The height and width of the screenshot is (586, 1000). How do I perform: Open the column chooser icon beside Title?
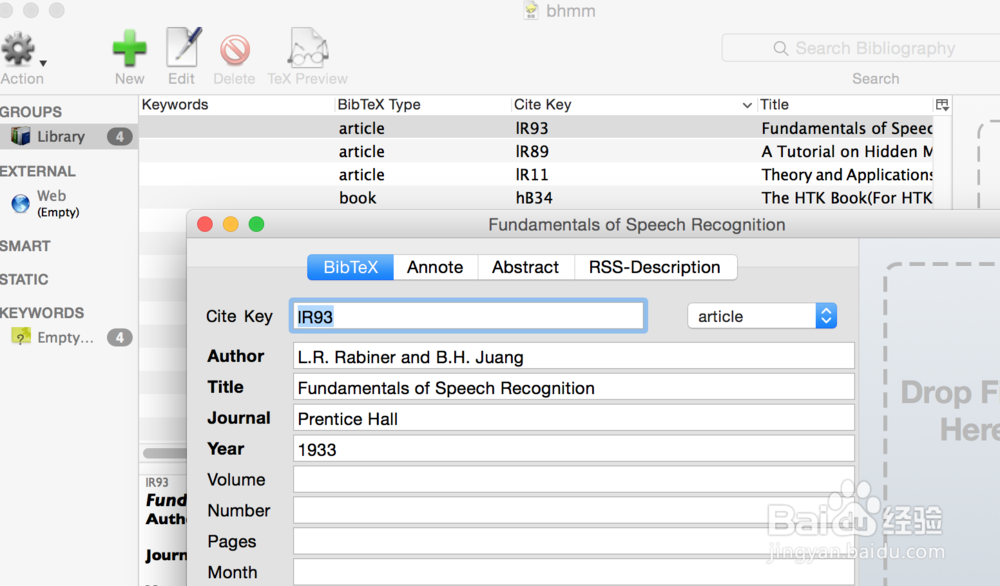click(942, 105)
